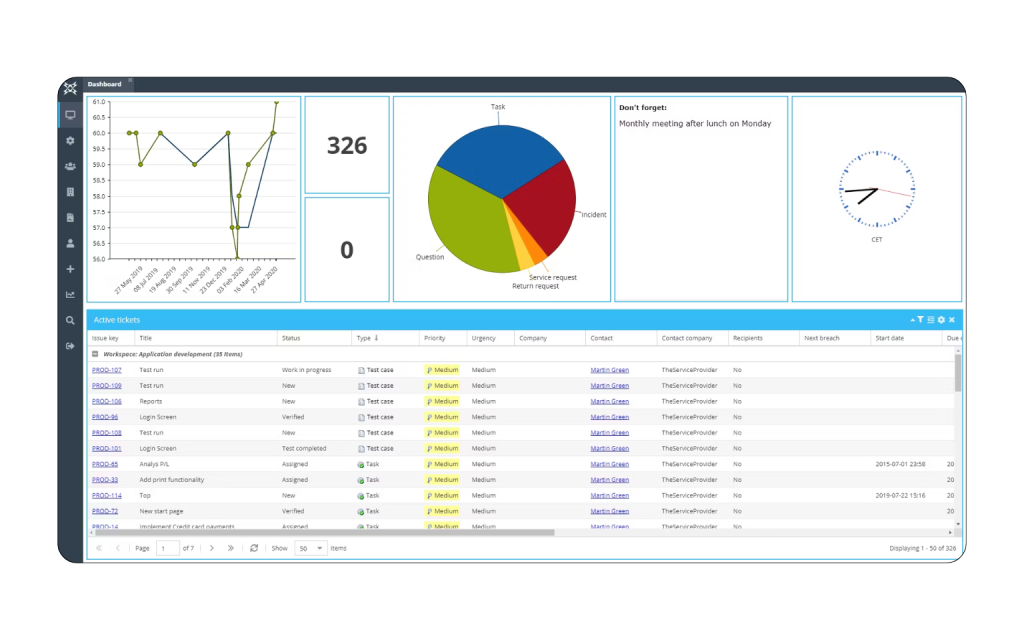
Task: Click the plus icon in left sidebar
Action: click(x=70, y=269)
